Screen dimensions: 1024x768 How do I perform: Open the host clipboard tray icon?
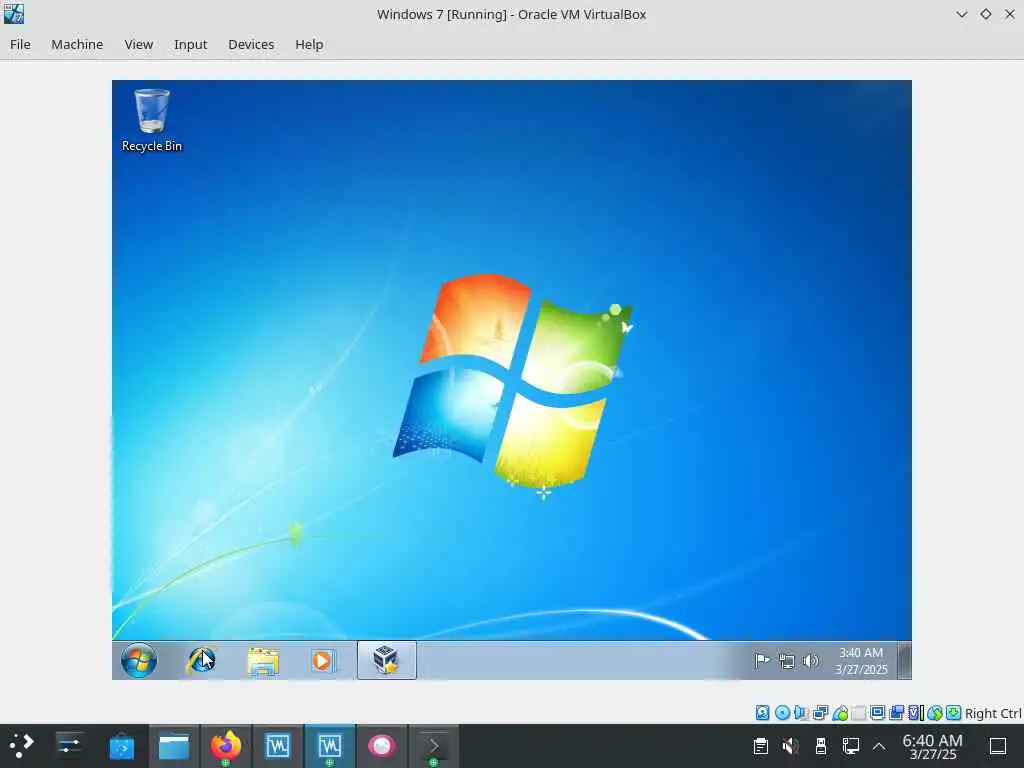(x=761, y=746)
